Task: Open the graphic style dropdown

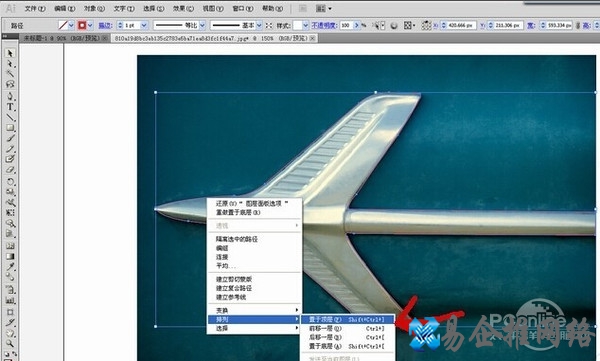Action: click(305, 26)
